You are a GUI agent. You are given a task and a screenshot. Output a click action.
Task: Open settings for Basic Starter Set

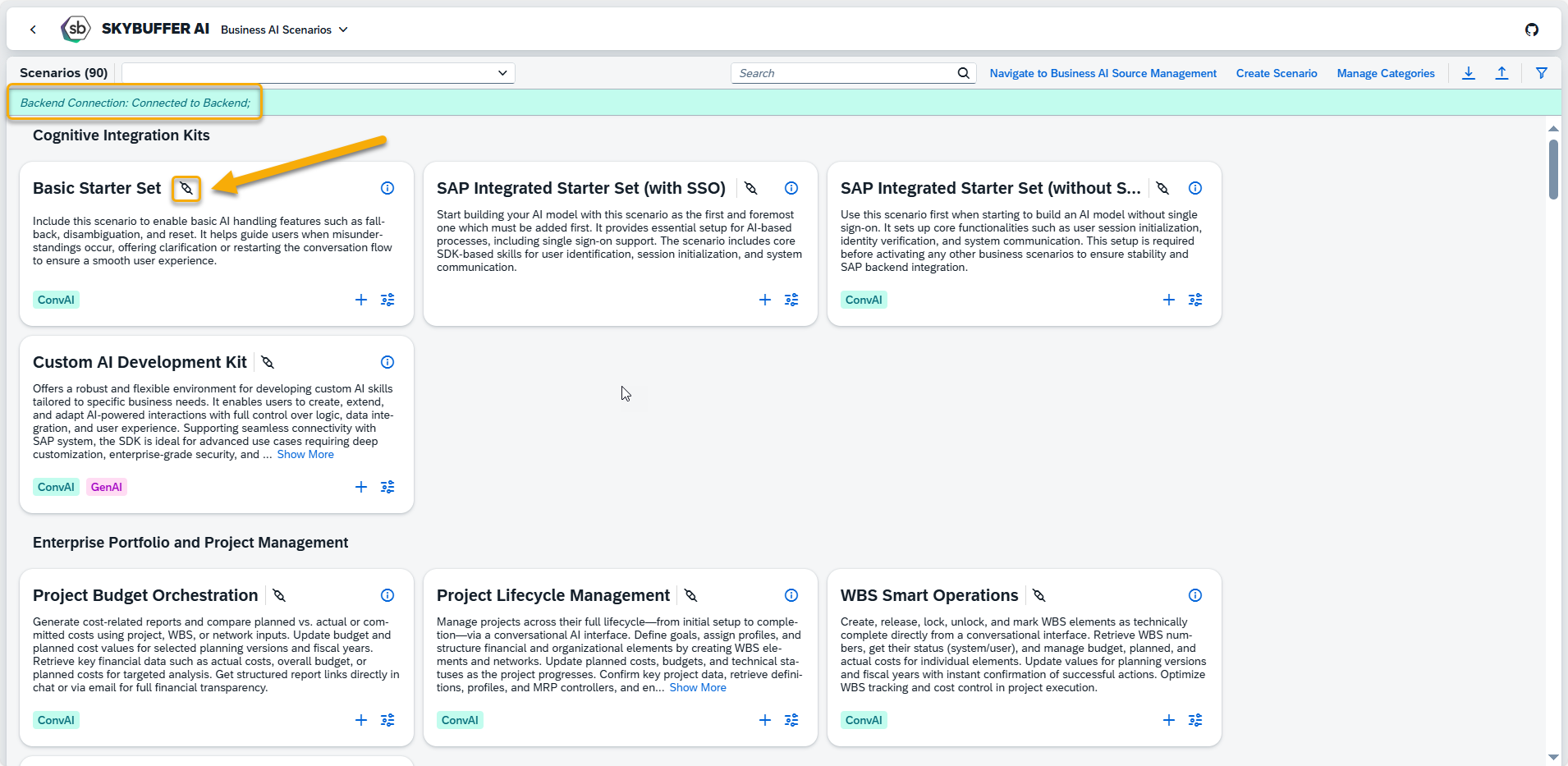pyautogui.click(x=387, y=300)
